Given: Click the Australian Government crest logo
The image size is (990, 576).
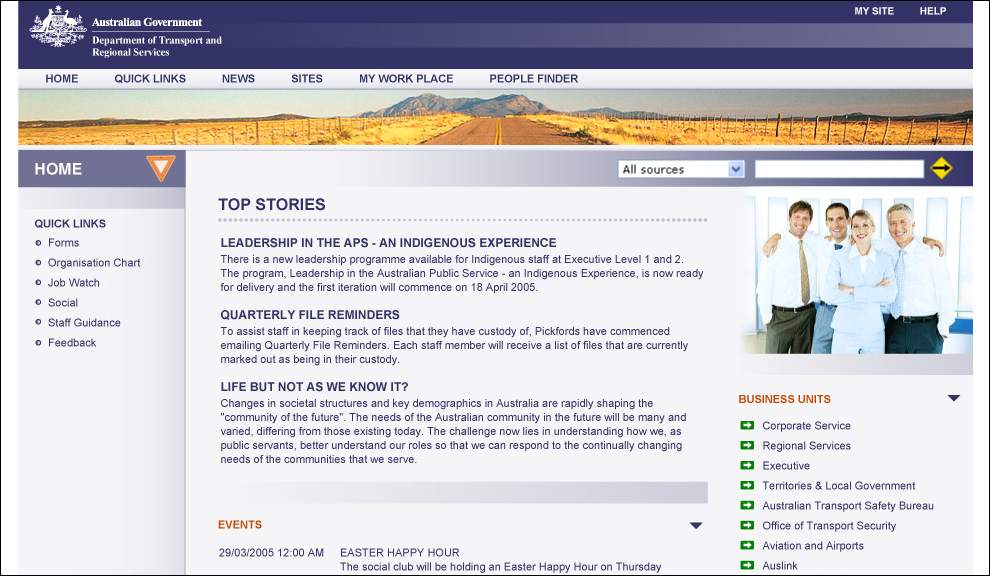Looking at the screenshot, I should click(57, 27).
